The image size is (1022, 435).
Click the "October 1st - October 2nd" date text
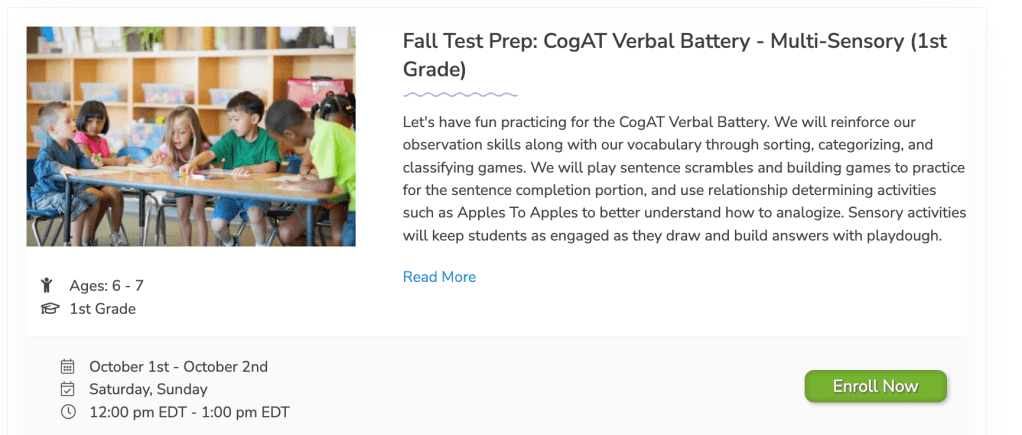(x=178, y=367)
